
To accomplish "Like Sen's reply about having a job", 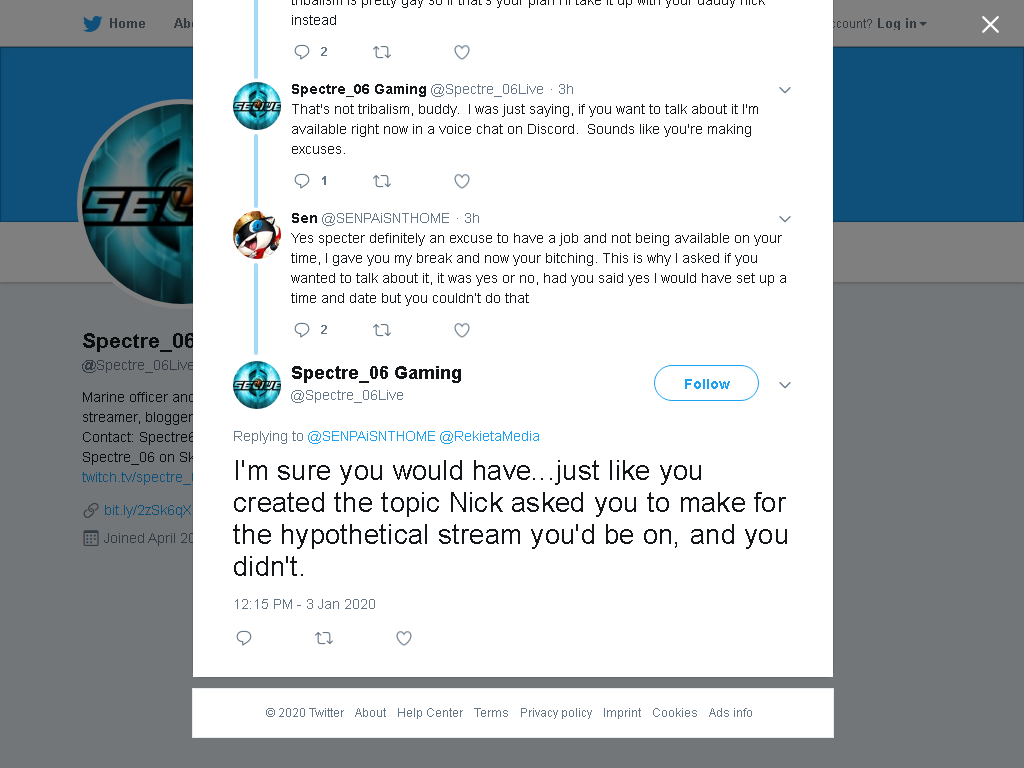I will point(462,330).
